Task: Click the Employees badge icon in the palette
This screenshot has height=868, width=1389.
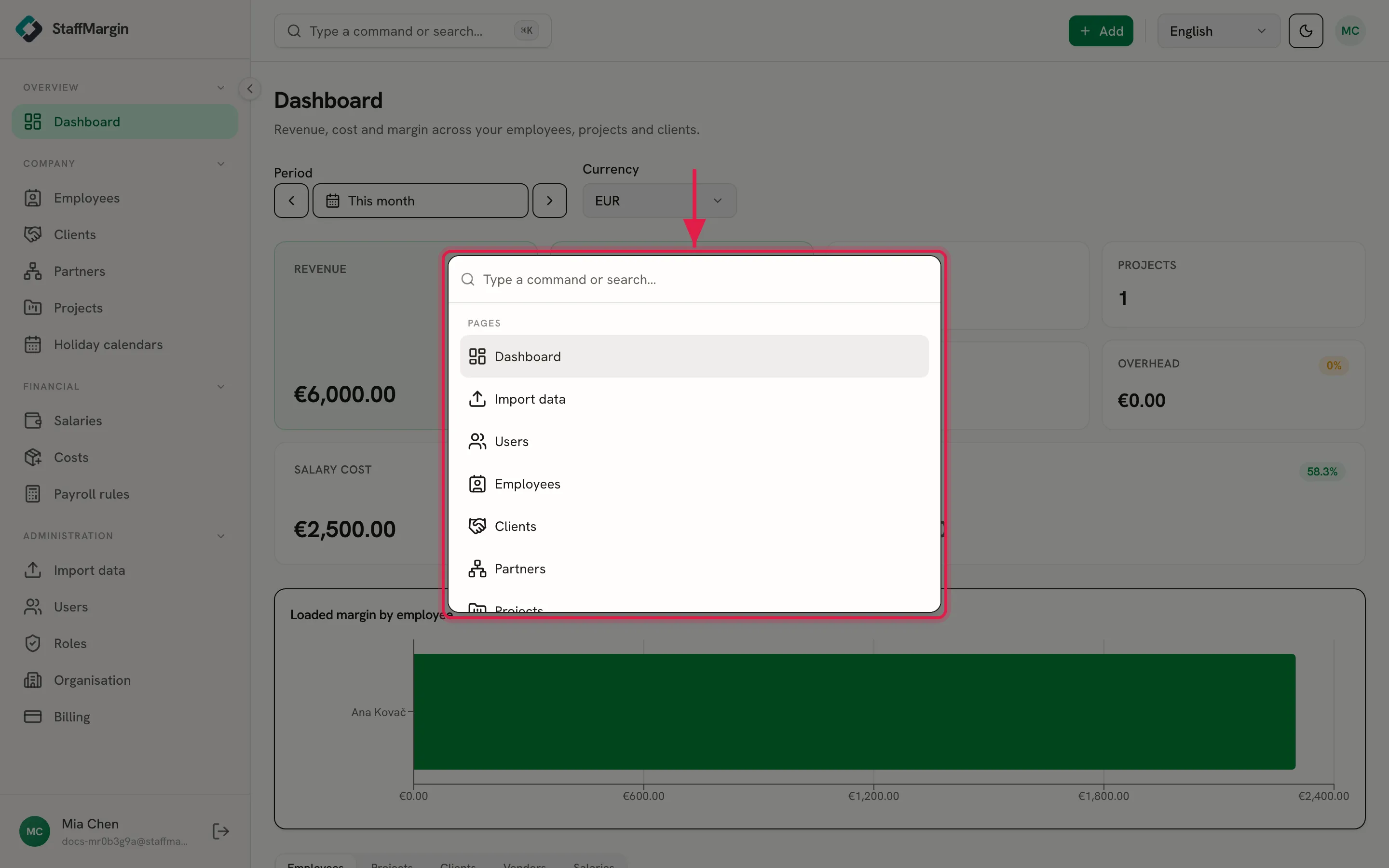Action: pyautogui.click(x=477, y=484)
